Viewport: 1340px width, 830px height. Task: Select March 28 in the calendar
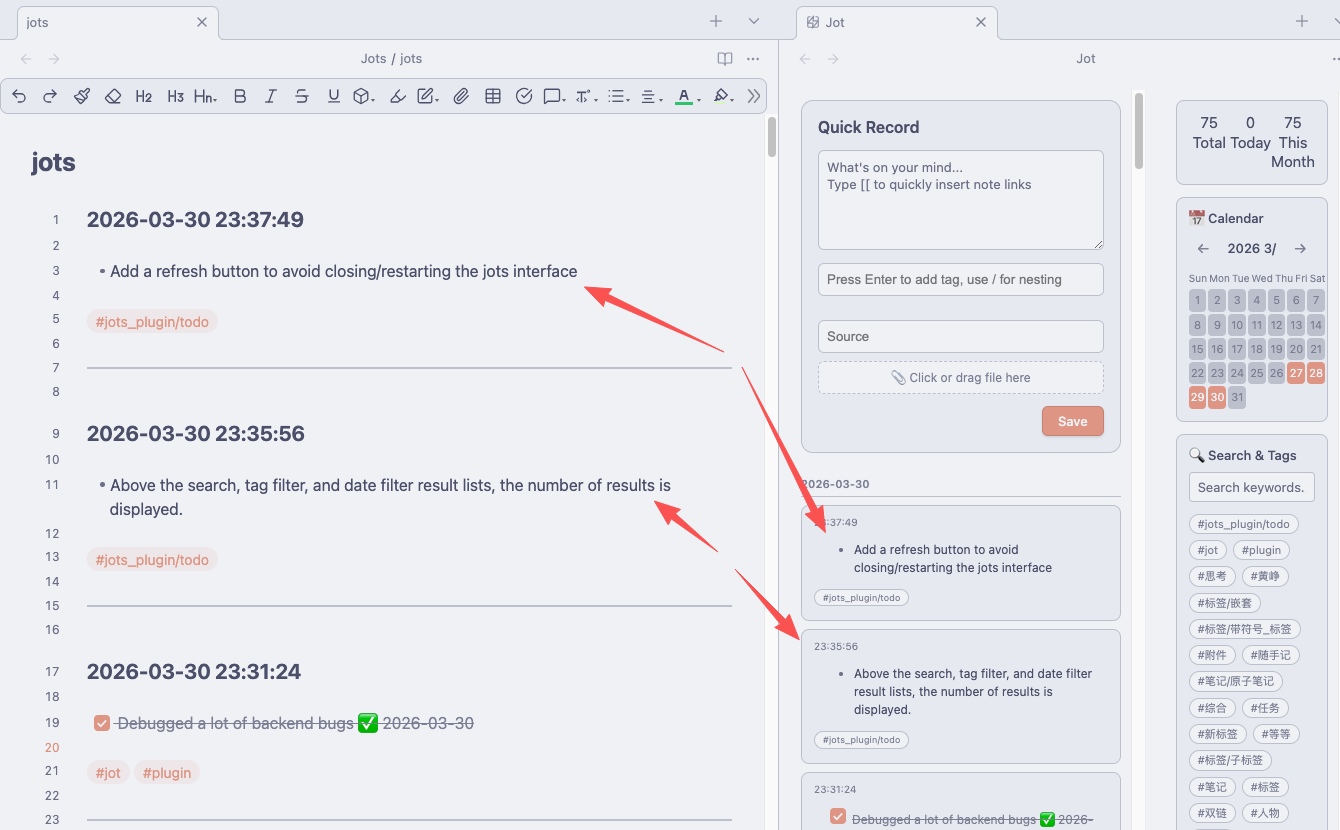point(1316,373)
